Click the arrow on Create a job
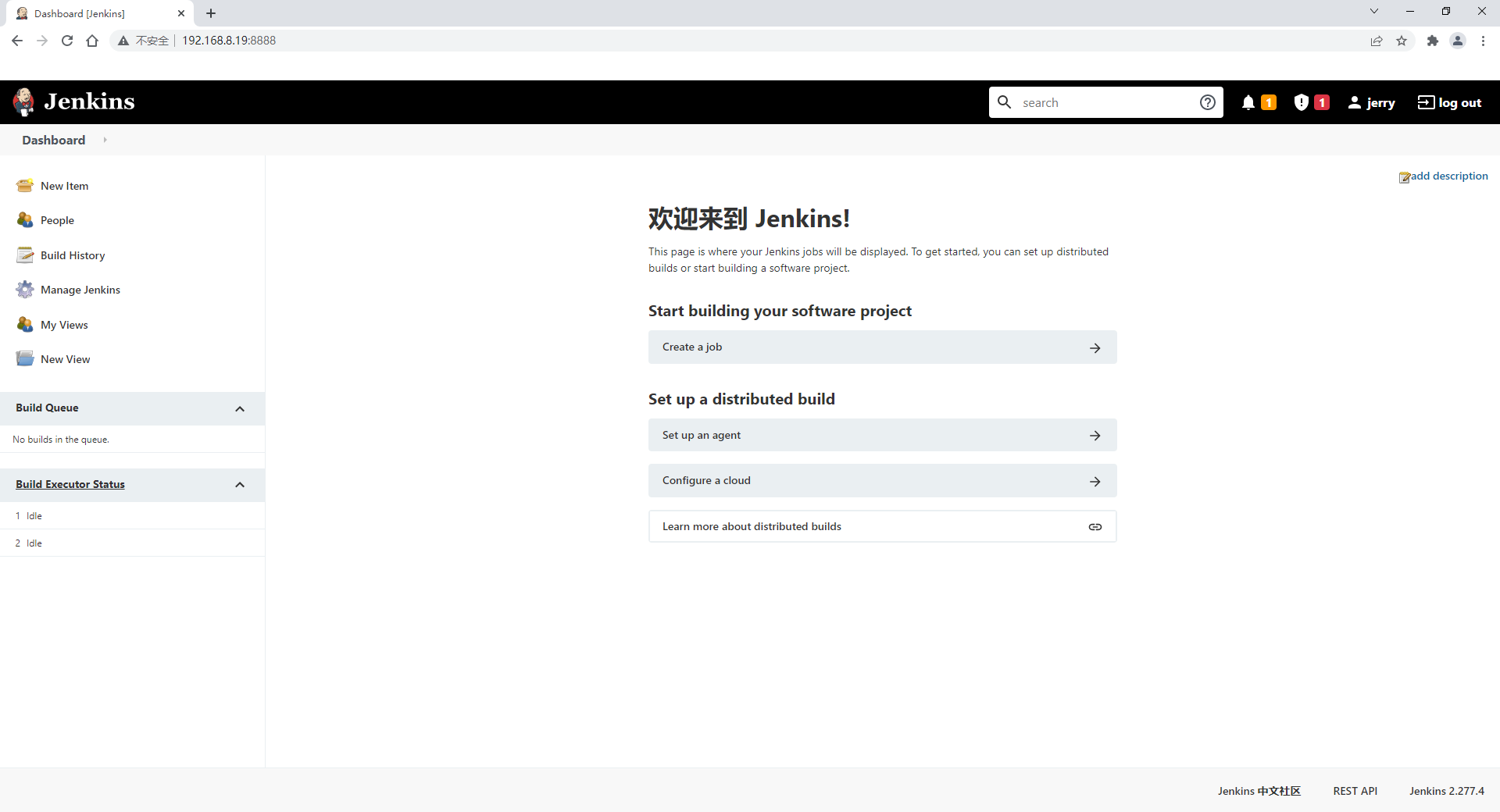 point(1095,348)
